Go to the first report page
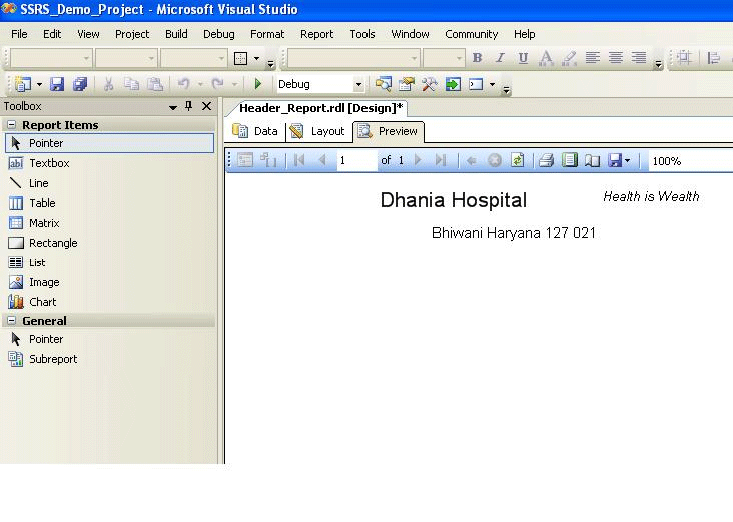This screenshot has height=522, width=733. coord(299,160)
